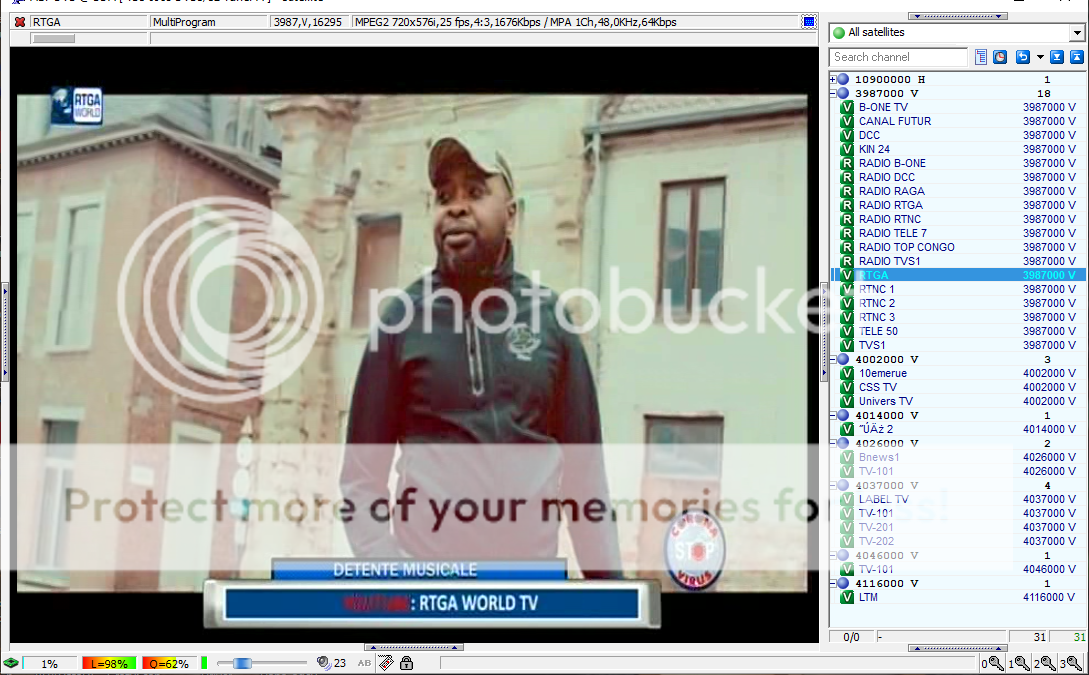Image resolution: width=1089 pixels, height=675 pixels.
Task: Toggle the AB indicator in status bar
Action: point(364,663)
